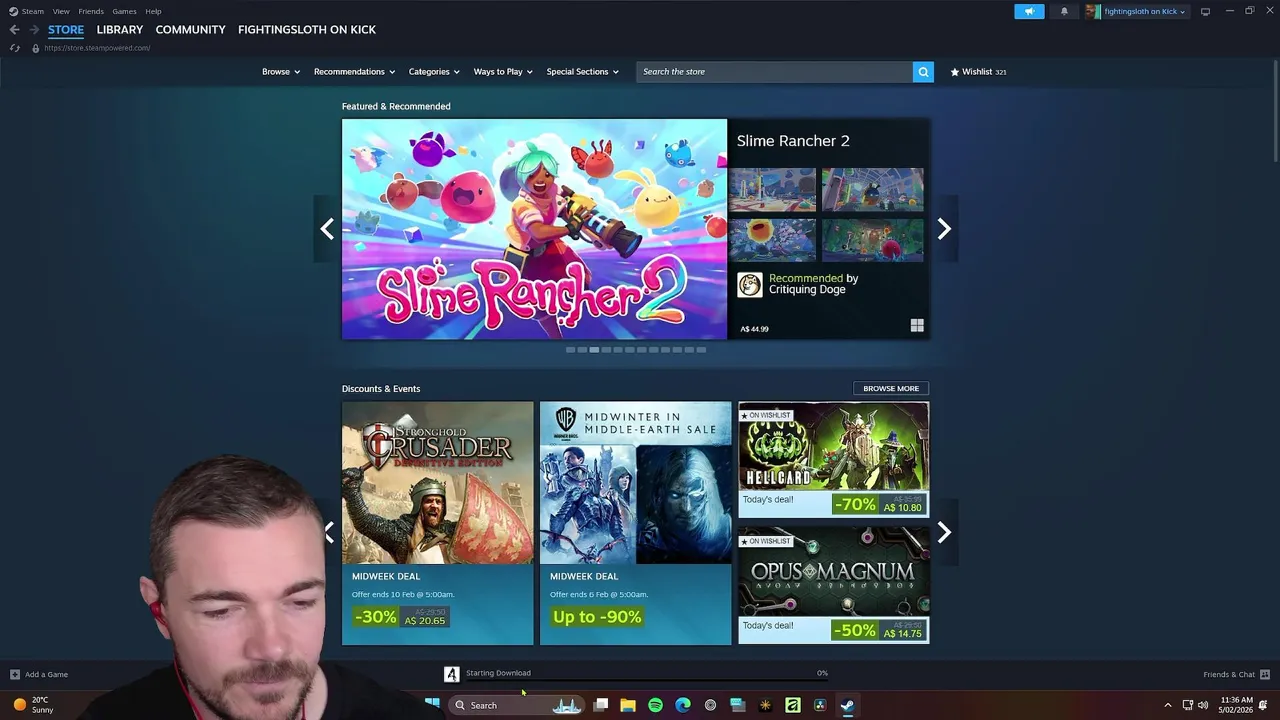Click the store URL address bar

(97, 48)
